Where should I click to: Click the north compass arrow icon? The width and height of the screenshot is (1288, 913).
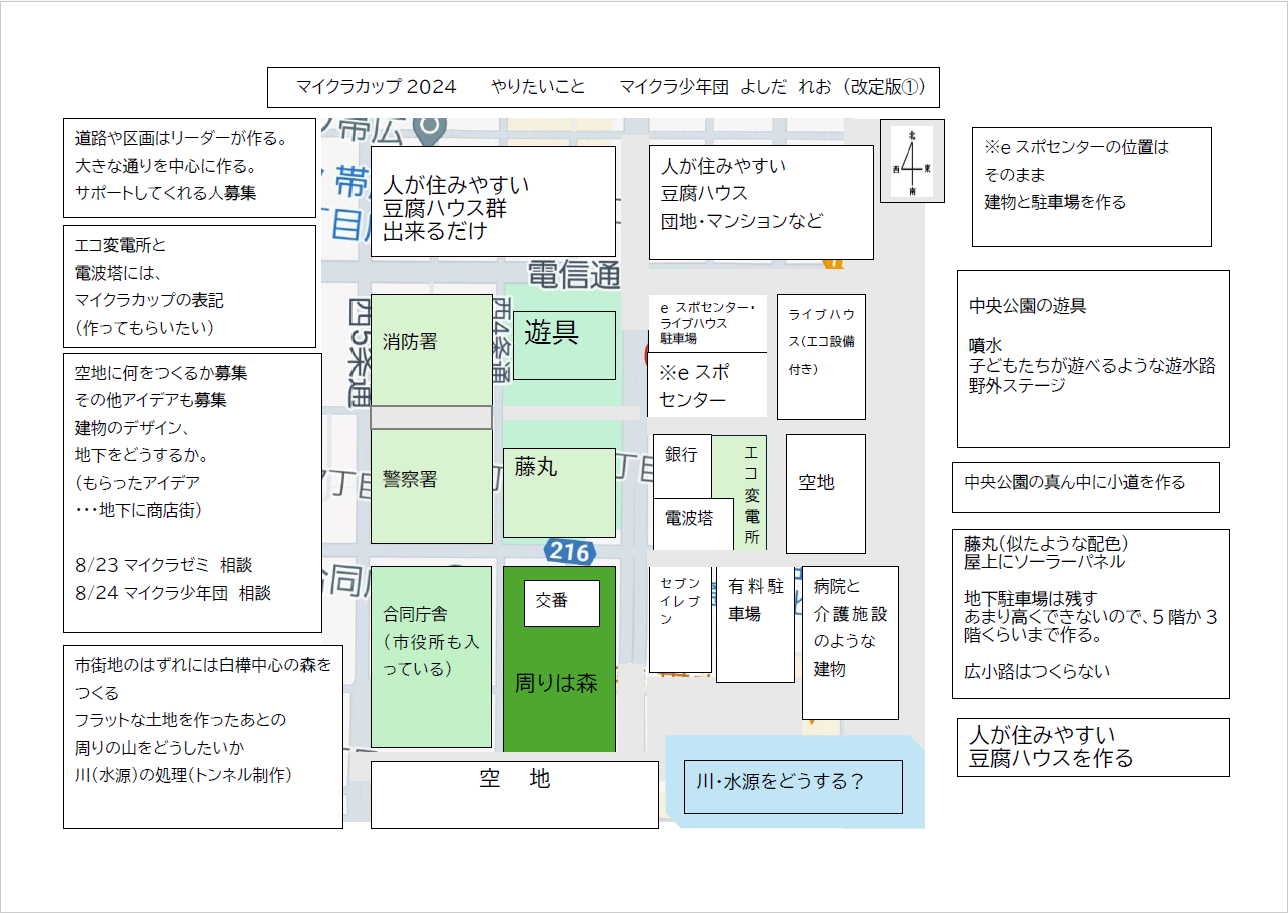(912, 162)
